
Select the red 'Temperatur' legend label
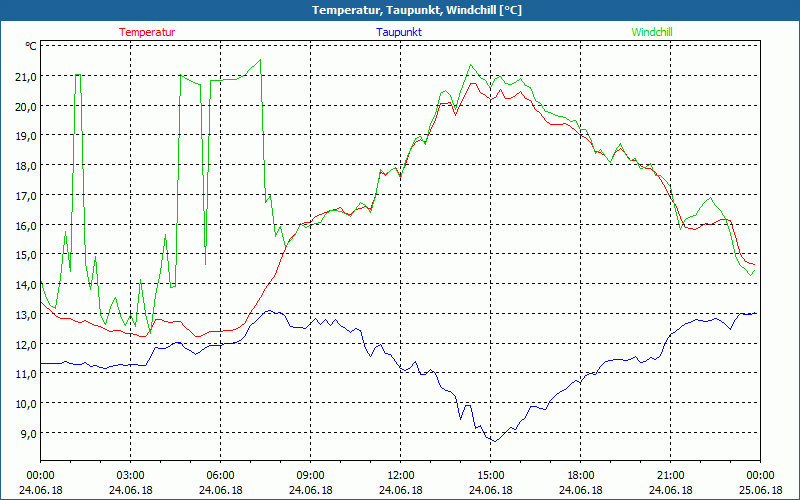point(147,32)
